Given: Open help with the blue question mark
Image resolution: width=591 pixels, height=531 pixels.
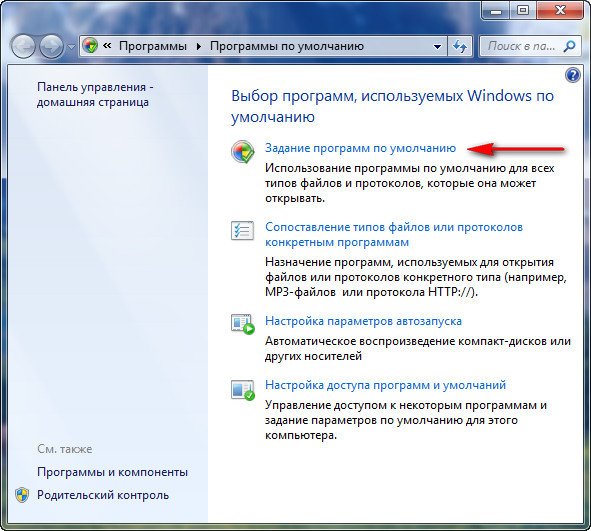Looking at the screenshot, I should click(x=572, y=75).
